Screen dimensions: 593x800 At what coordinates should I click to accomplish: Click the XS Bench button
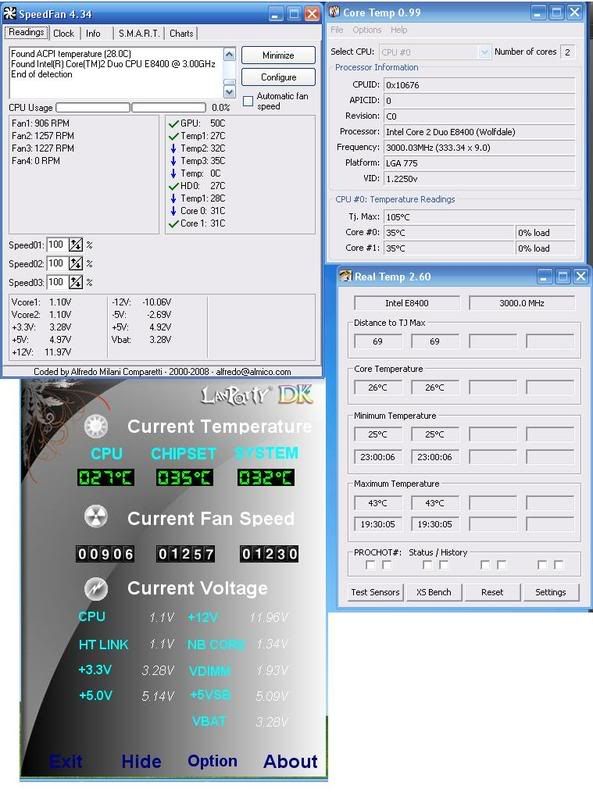434,592
